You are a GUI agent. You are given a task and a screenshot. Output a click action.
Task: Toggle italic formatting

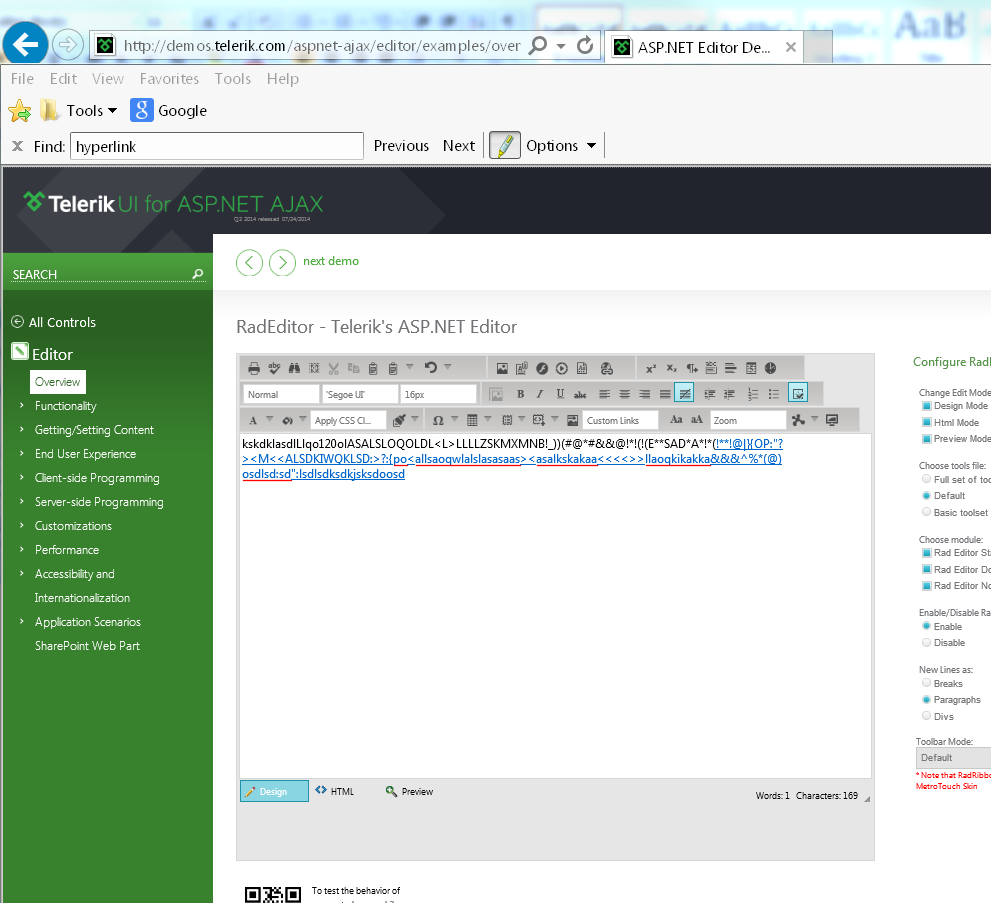pyautogui.click(x=540, y=394)
